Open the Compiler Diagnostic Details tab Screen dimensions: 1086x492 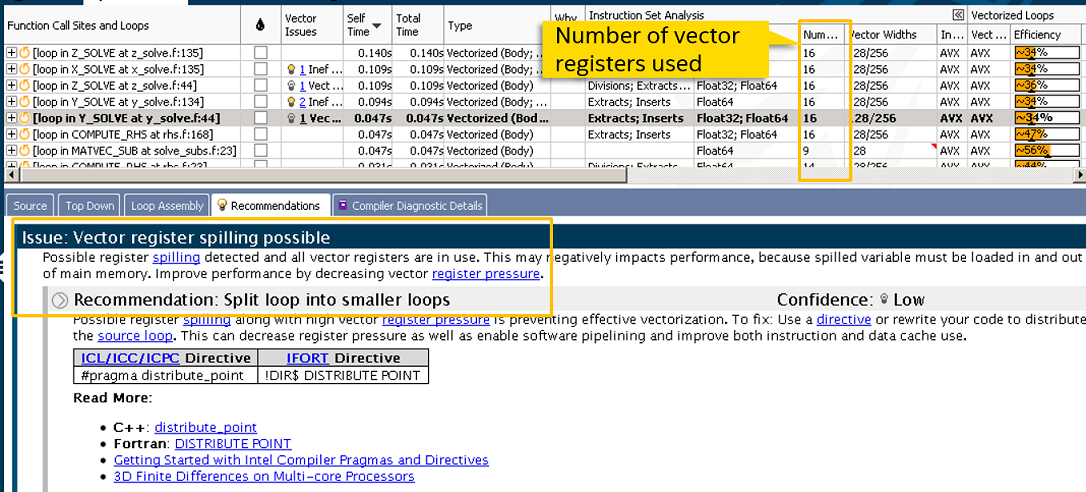(409, 206)
